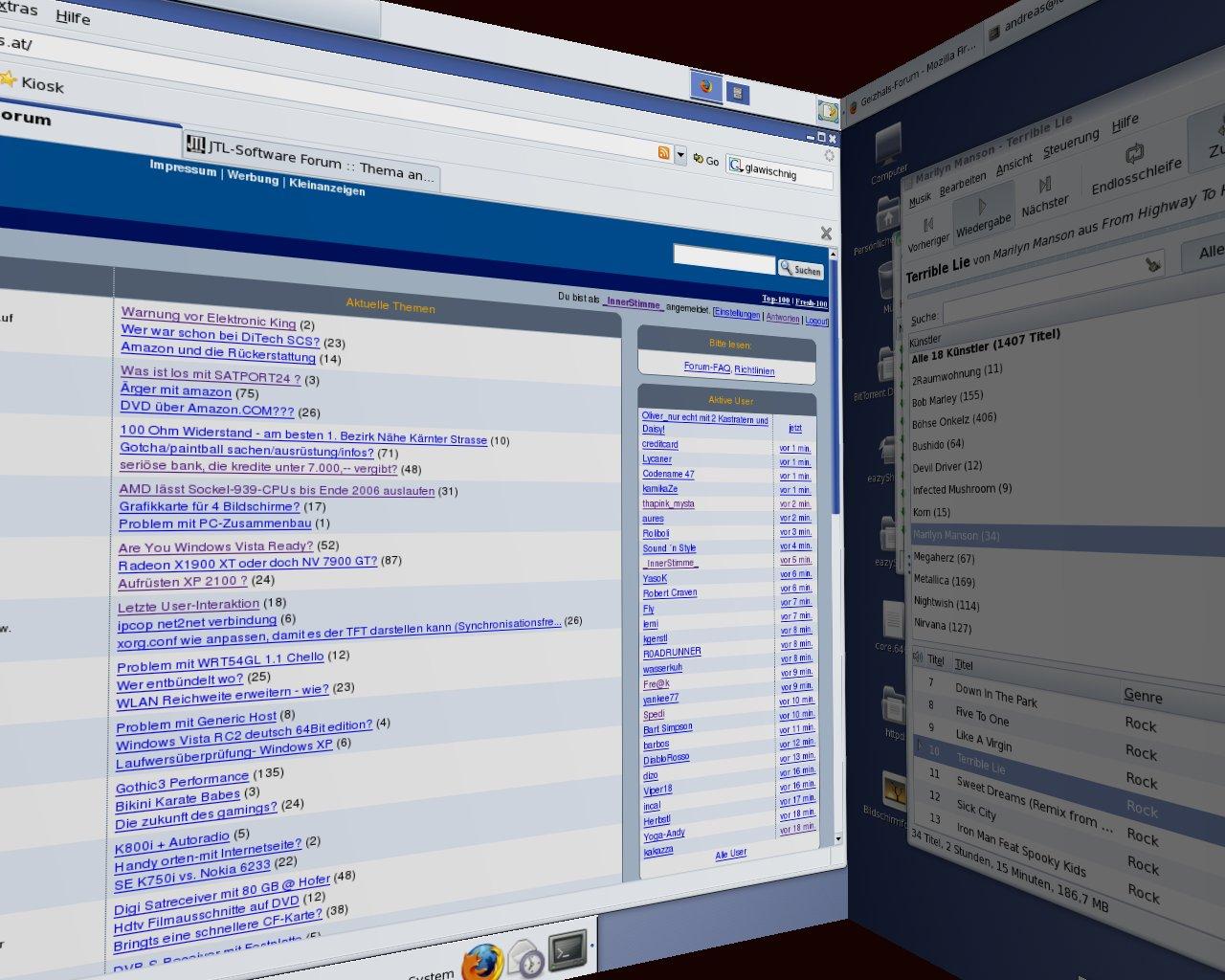Open thread 'Warnung vor Elektronic King'
This screenshot has height=980, width=1225.
[x=209, y=317]
